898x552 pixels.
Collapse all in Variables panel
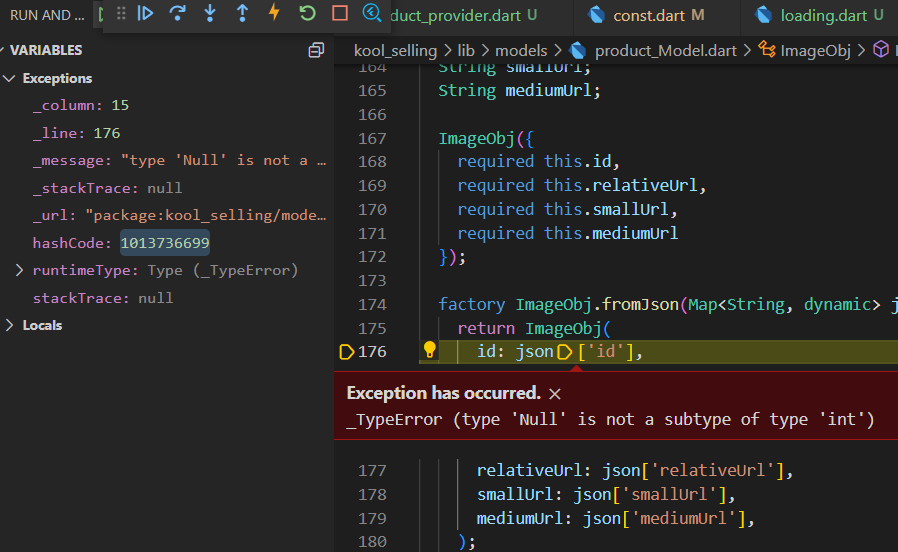tap(316, 50)
